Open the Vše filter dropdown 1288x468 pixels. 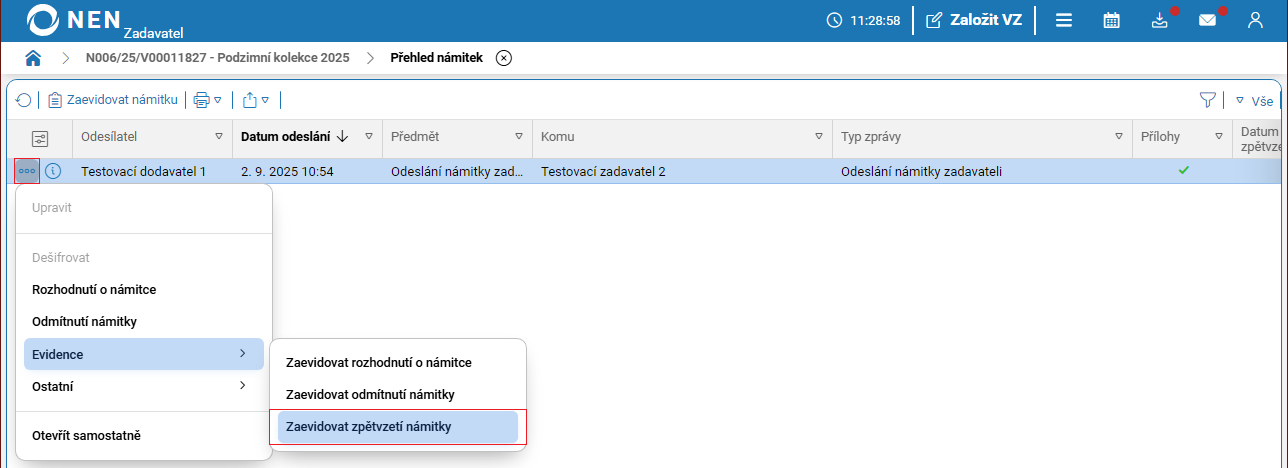[1255, 101]
